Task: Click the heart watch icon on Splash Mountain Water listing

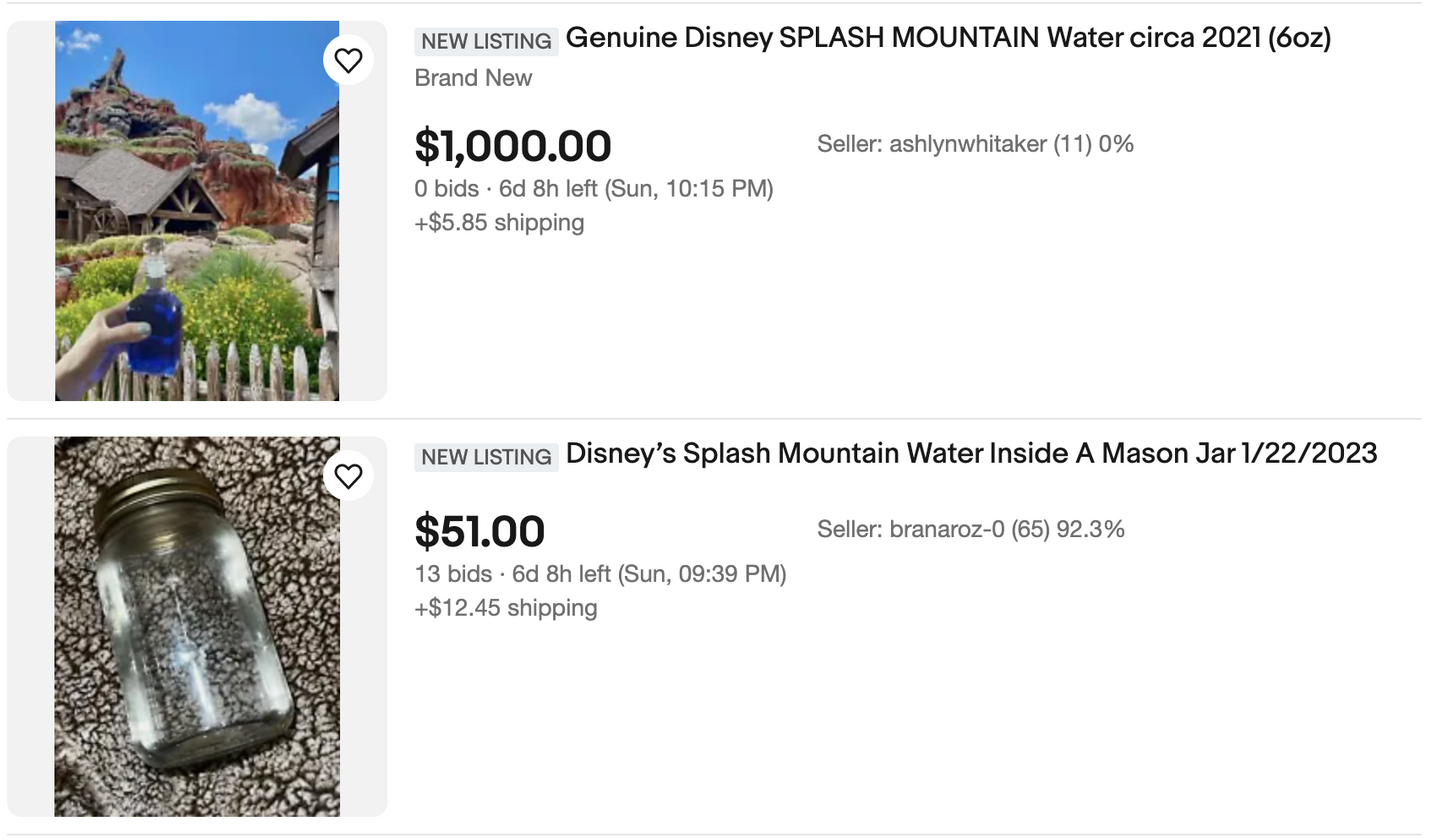Action: click(x=348, y=59)
